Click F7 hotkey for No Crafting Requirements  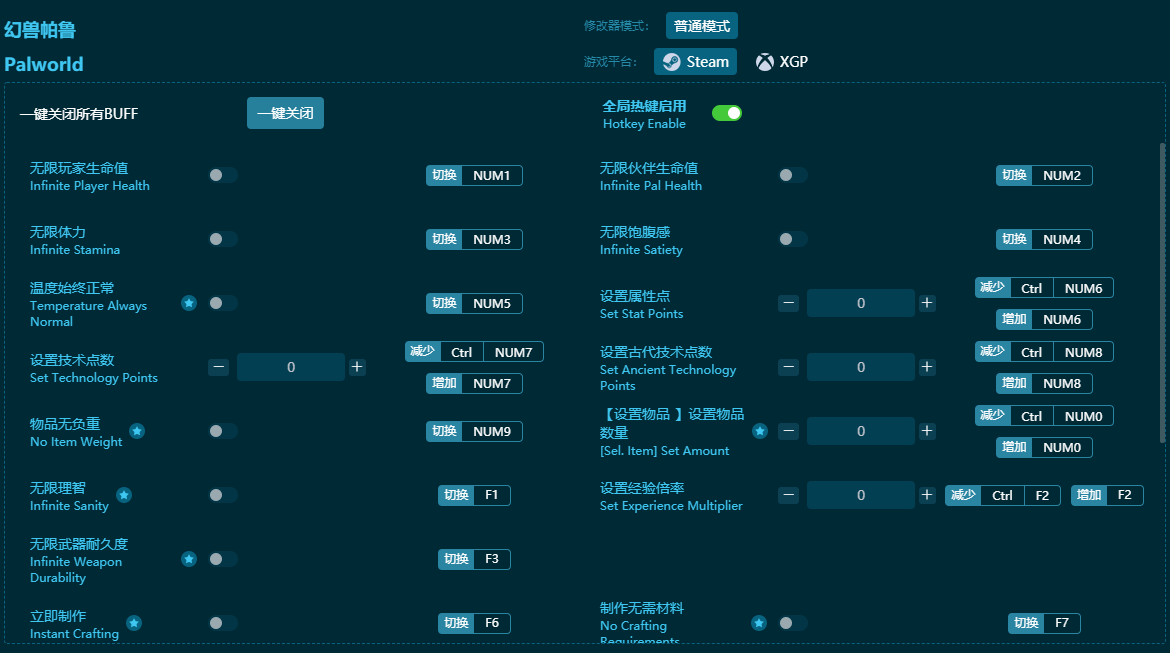pos(1044,623)
